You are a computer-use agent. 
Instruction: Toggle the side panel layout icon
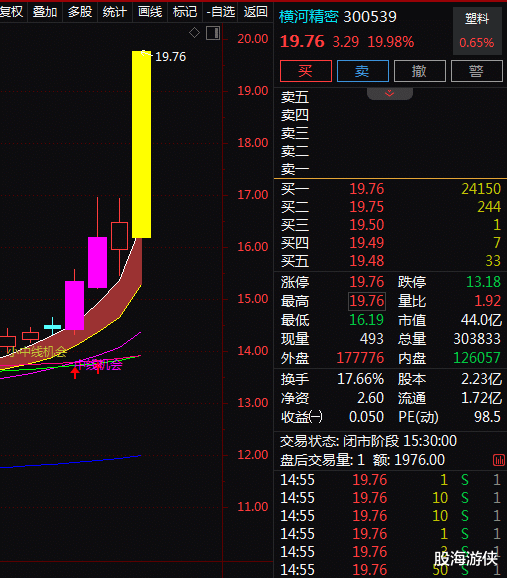pos(213,33)
